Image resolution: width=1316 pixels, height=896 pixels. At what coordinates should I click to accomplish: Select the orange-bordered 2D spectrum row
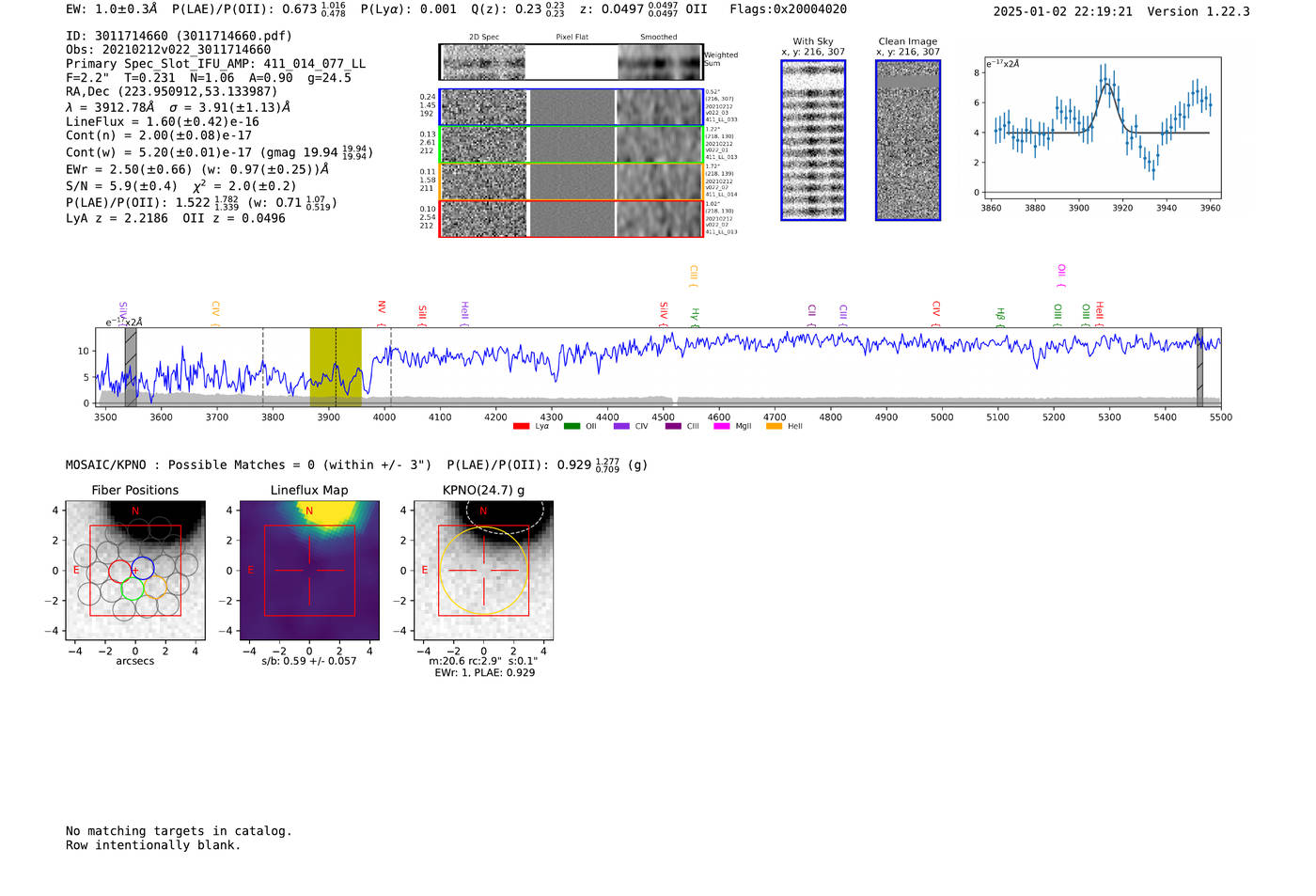pyautogui.click(x=572, y=181)
